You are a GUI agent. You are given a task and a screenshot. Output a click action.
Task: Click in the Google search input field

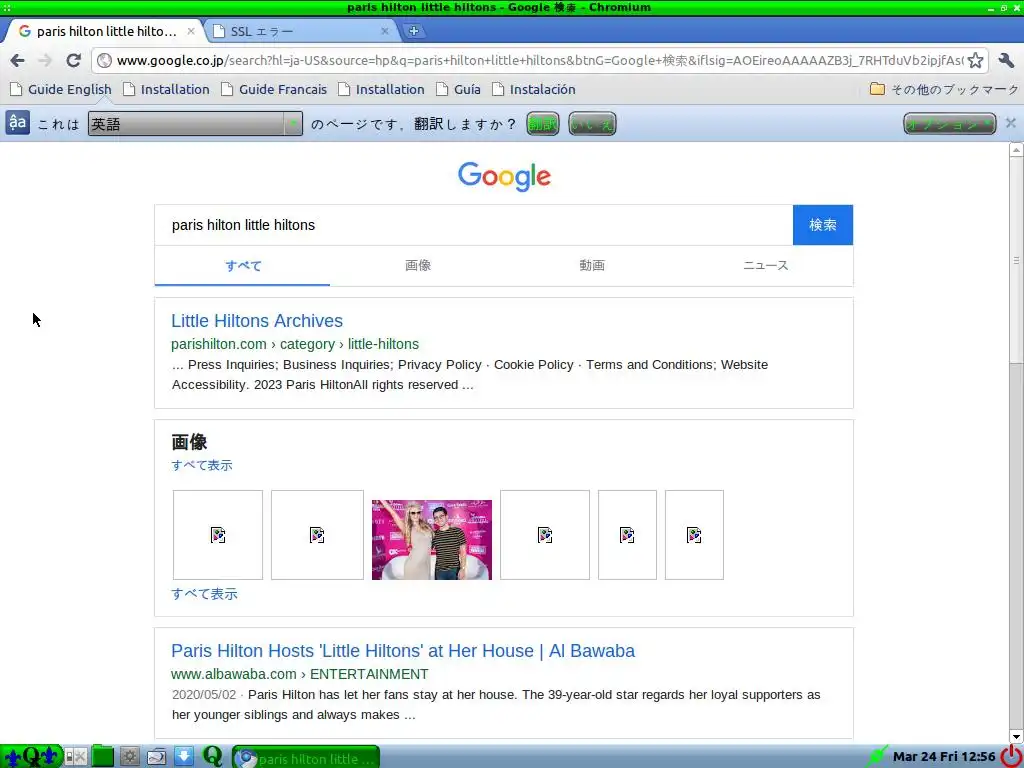pyautogui.click(x=473, y=225)
